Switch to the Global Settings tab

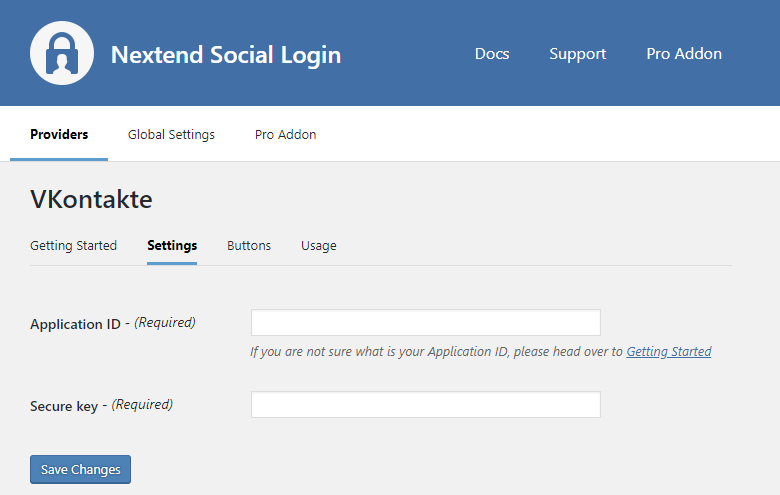[x=171, y=134]
